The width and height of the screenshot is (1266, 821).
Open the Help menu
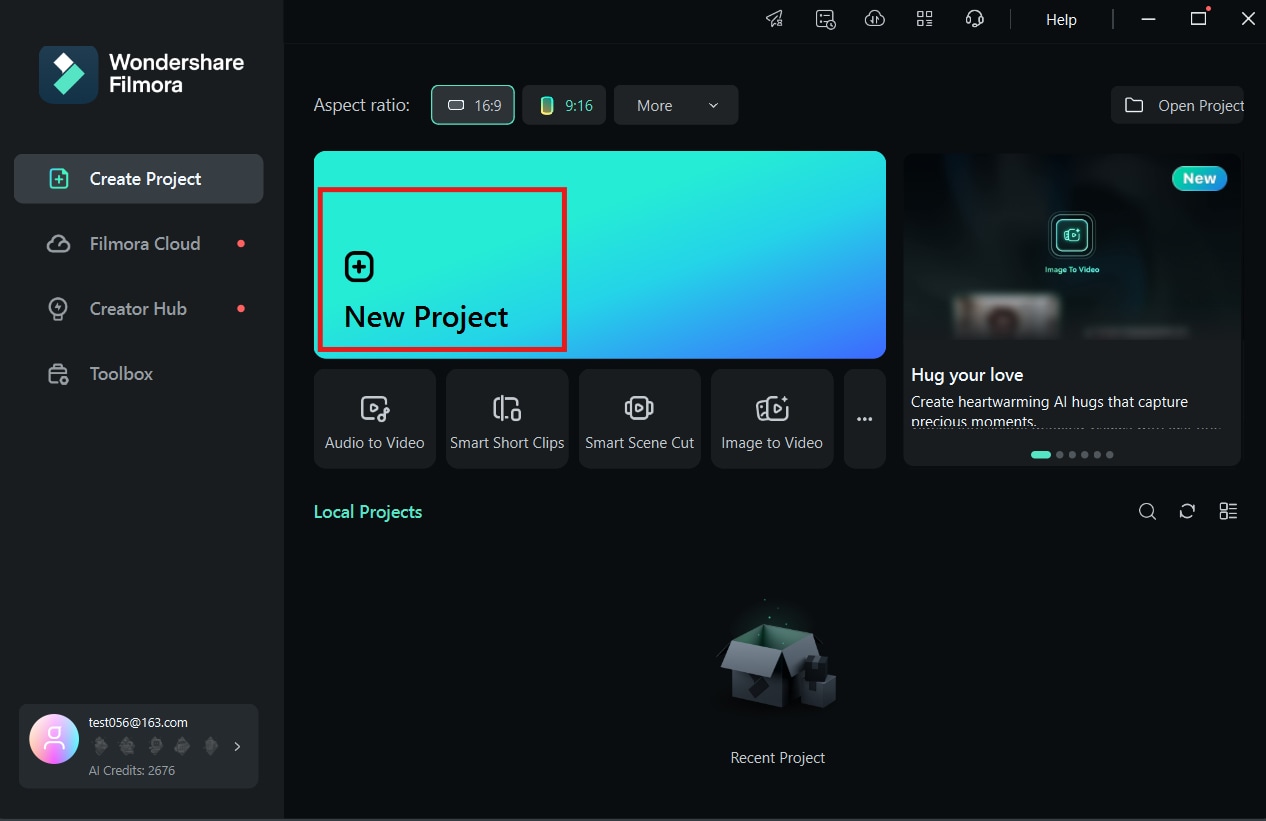(1061, 19)
